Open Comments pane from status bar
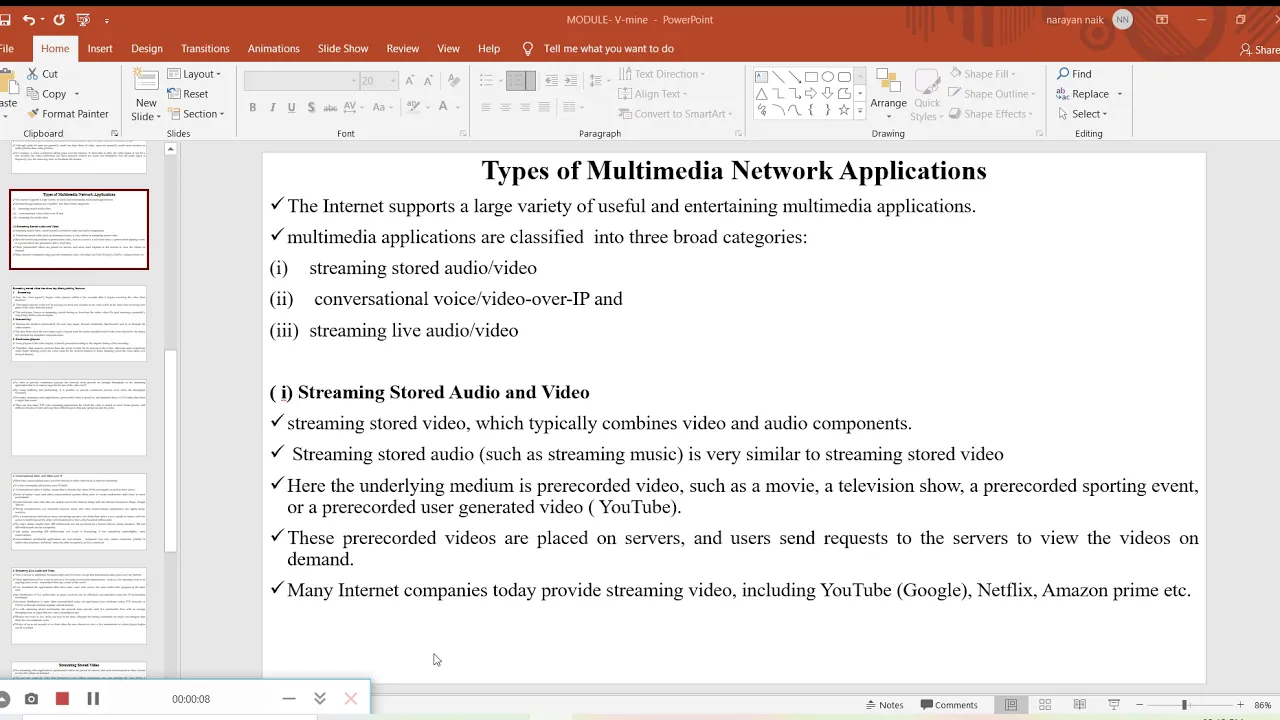The width and height of the screenshot is (1280, 720). pyautogui.click(x=949, y=705)
